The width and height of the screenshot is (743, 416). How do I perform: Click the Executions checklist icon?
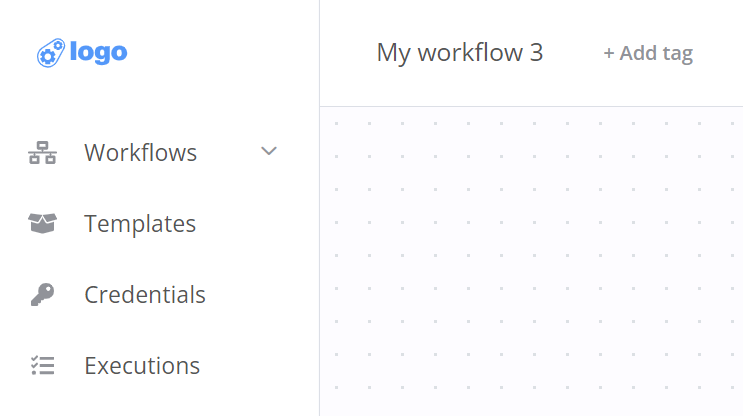[x=42, y=366]
